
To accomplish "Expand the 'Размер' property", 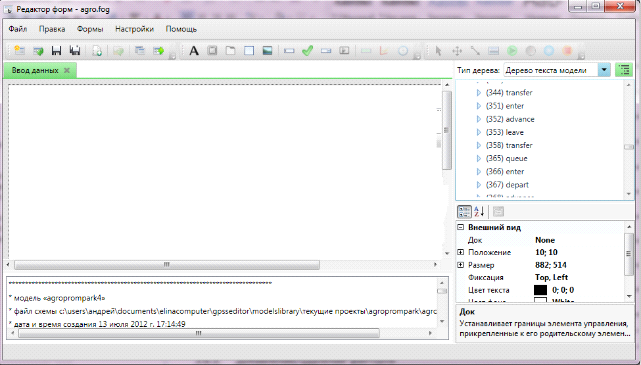I will pyautogui.click(x=461, y=265).
